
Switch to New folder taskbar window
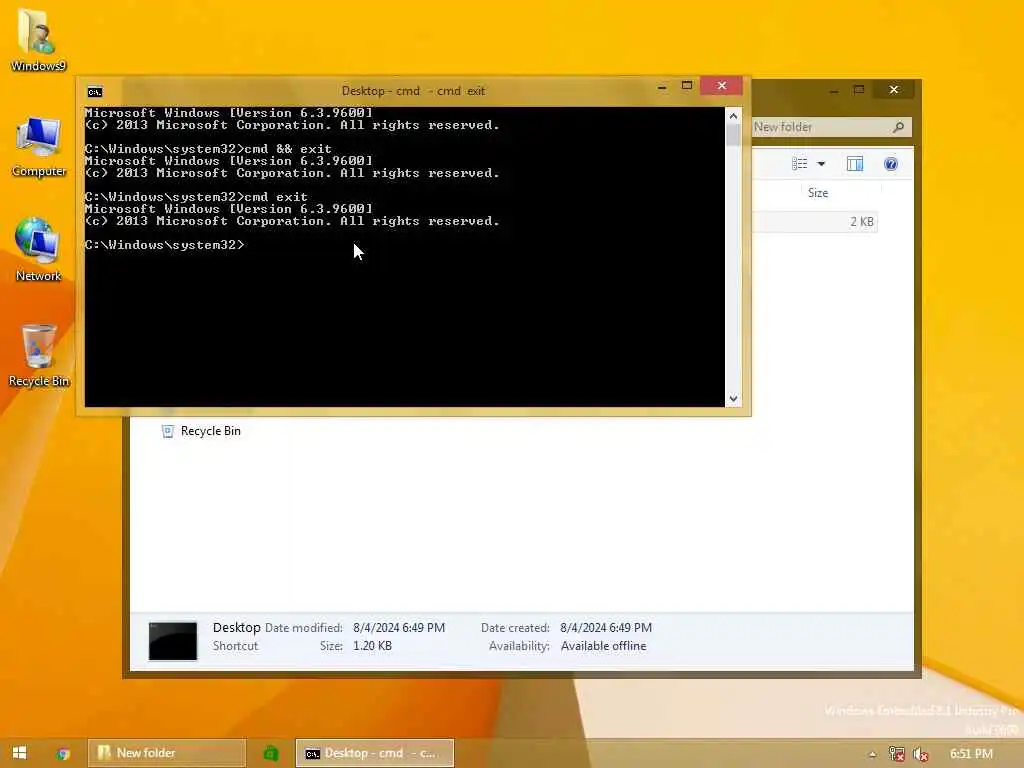click(x=167, y=753)
